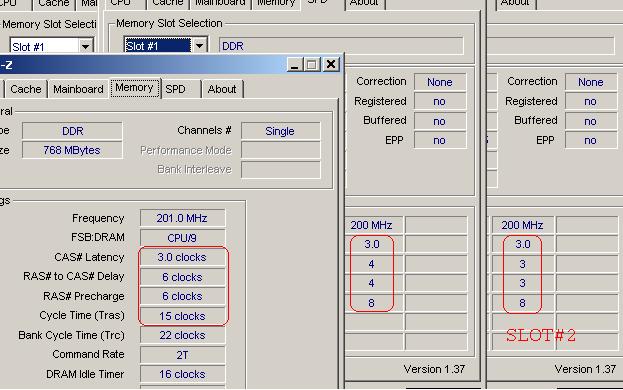
Task: Click the DDR type field beside 768 MBytes
Action: [x=72, y=131]
